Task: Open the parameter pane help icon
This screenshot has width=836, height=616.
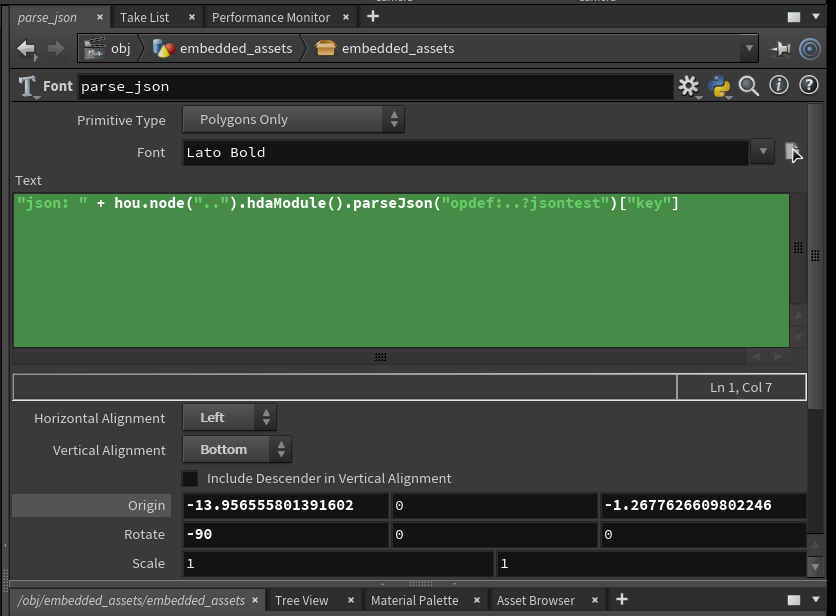Action: [x=807, y=86]
